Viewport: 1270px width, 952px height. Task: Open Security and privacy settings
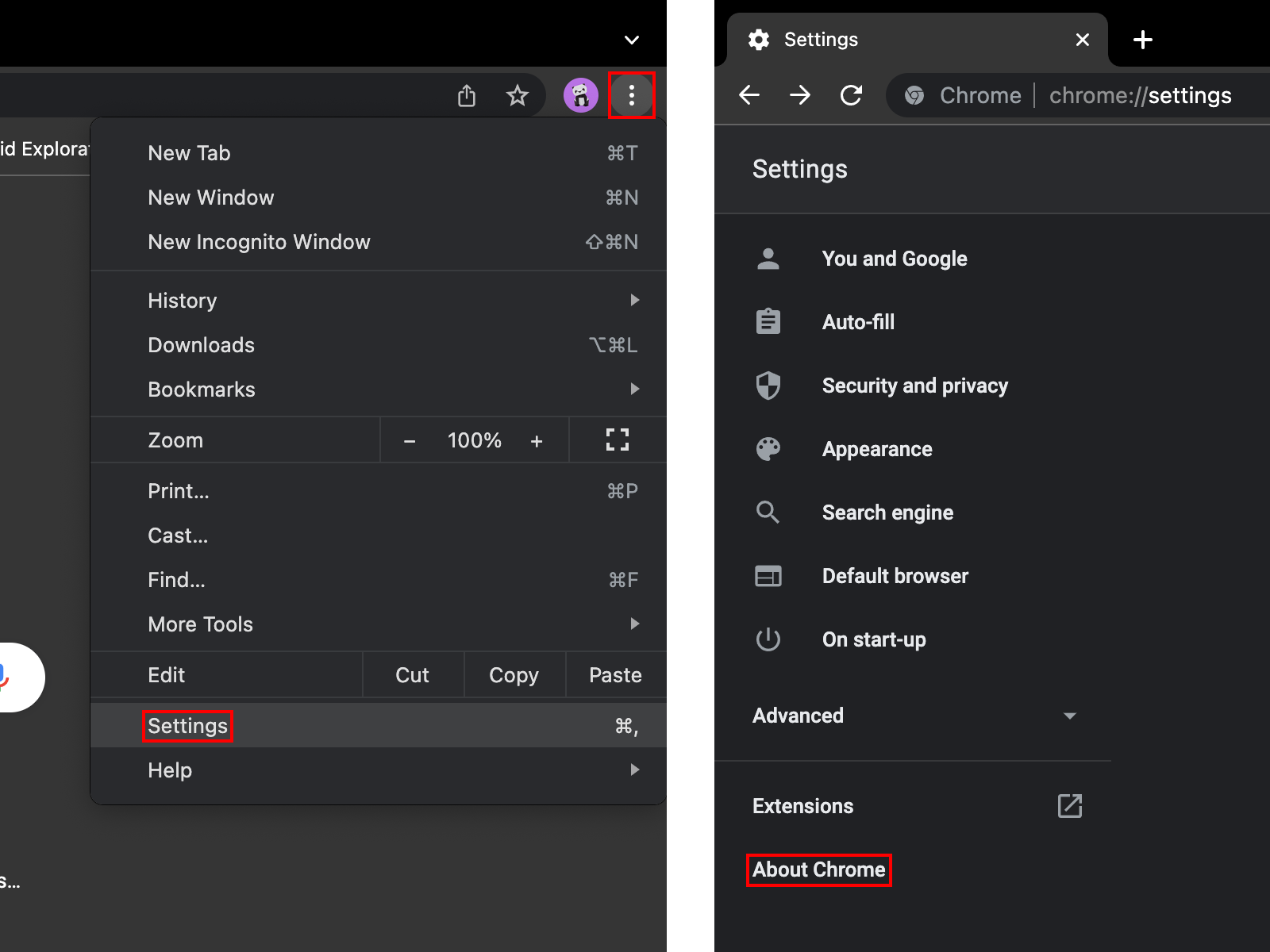coord(914,386)
